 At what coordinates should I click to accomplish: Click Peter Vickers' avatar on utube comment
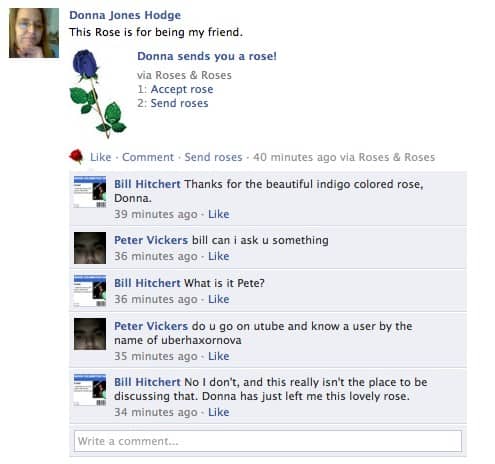tap(90, 334)
